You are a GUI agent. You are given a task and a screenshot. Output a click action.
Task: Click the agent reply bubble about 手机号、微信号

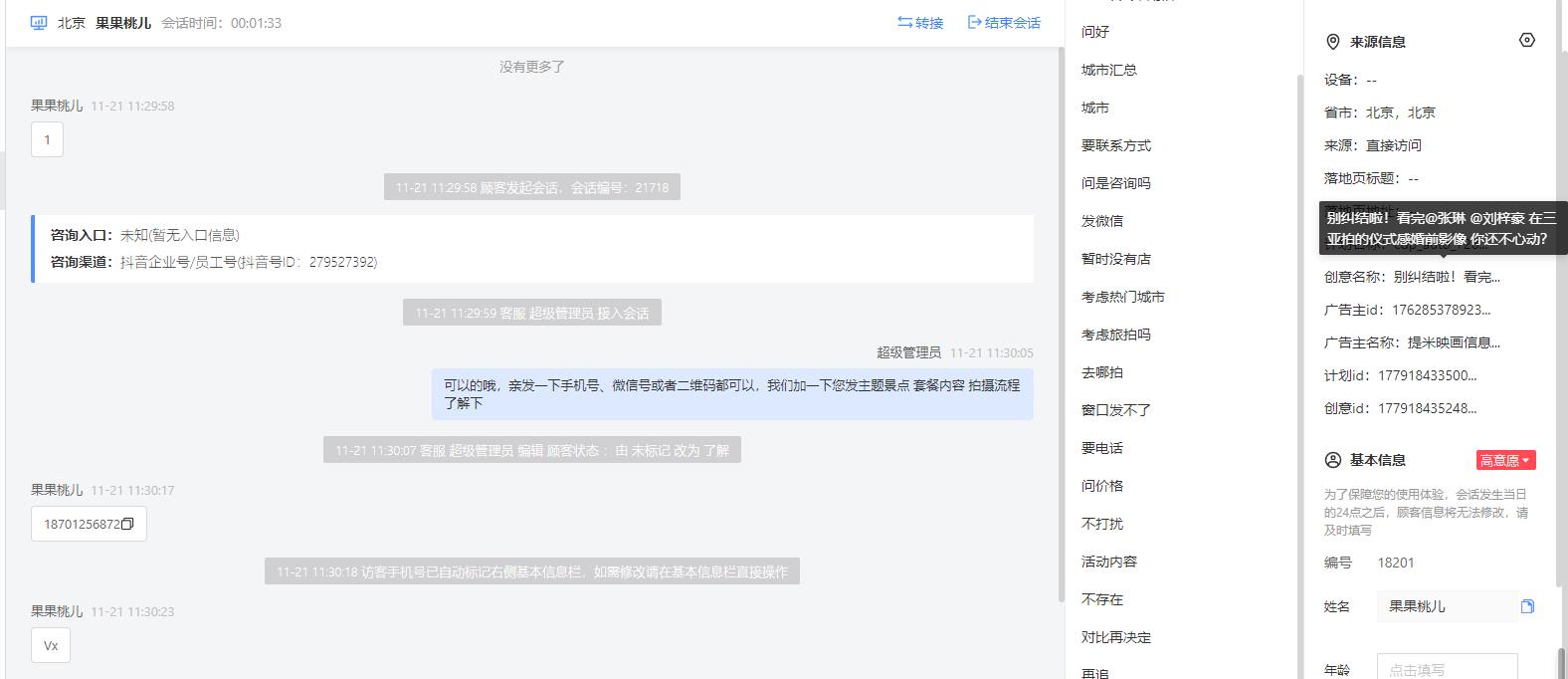point(732,393)
